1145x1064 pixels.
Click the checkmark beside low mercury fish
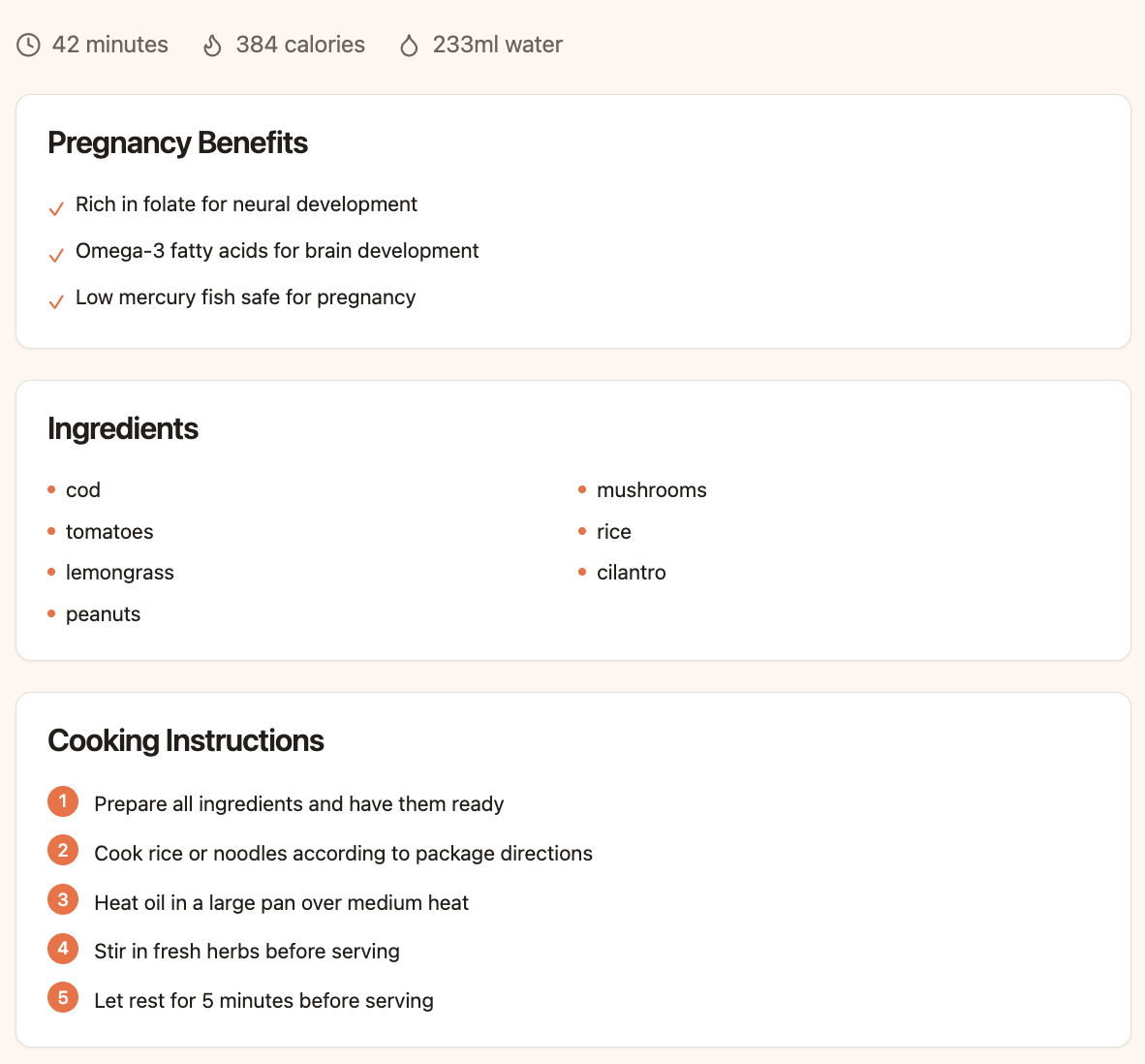56,302
